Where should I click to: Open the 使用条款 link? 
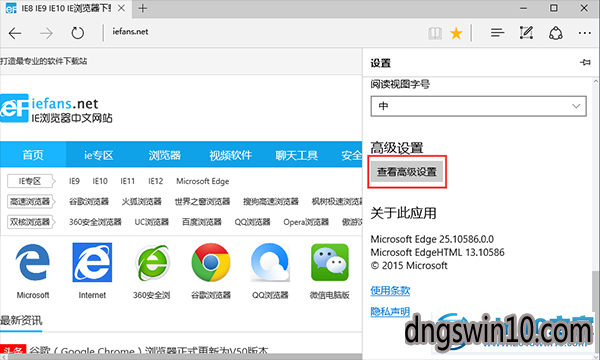390,291
